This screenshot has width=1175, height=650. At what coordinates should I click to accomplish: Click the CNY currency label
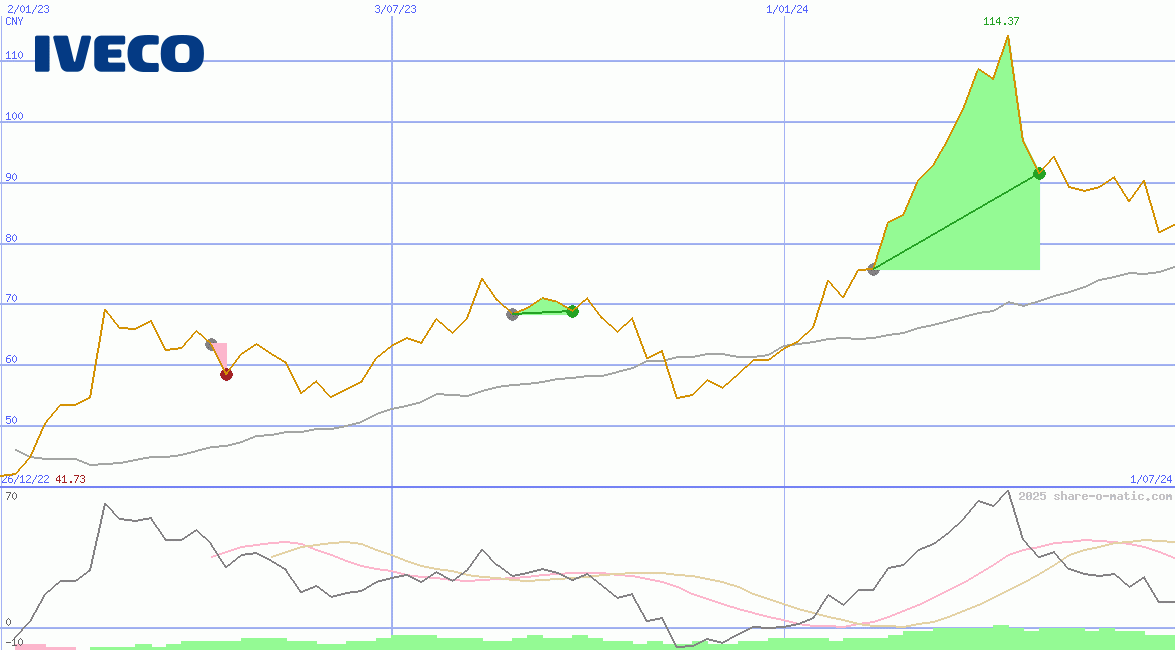coord(14,21)
